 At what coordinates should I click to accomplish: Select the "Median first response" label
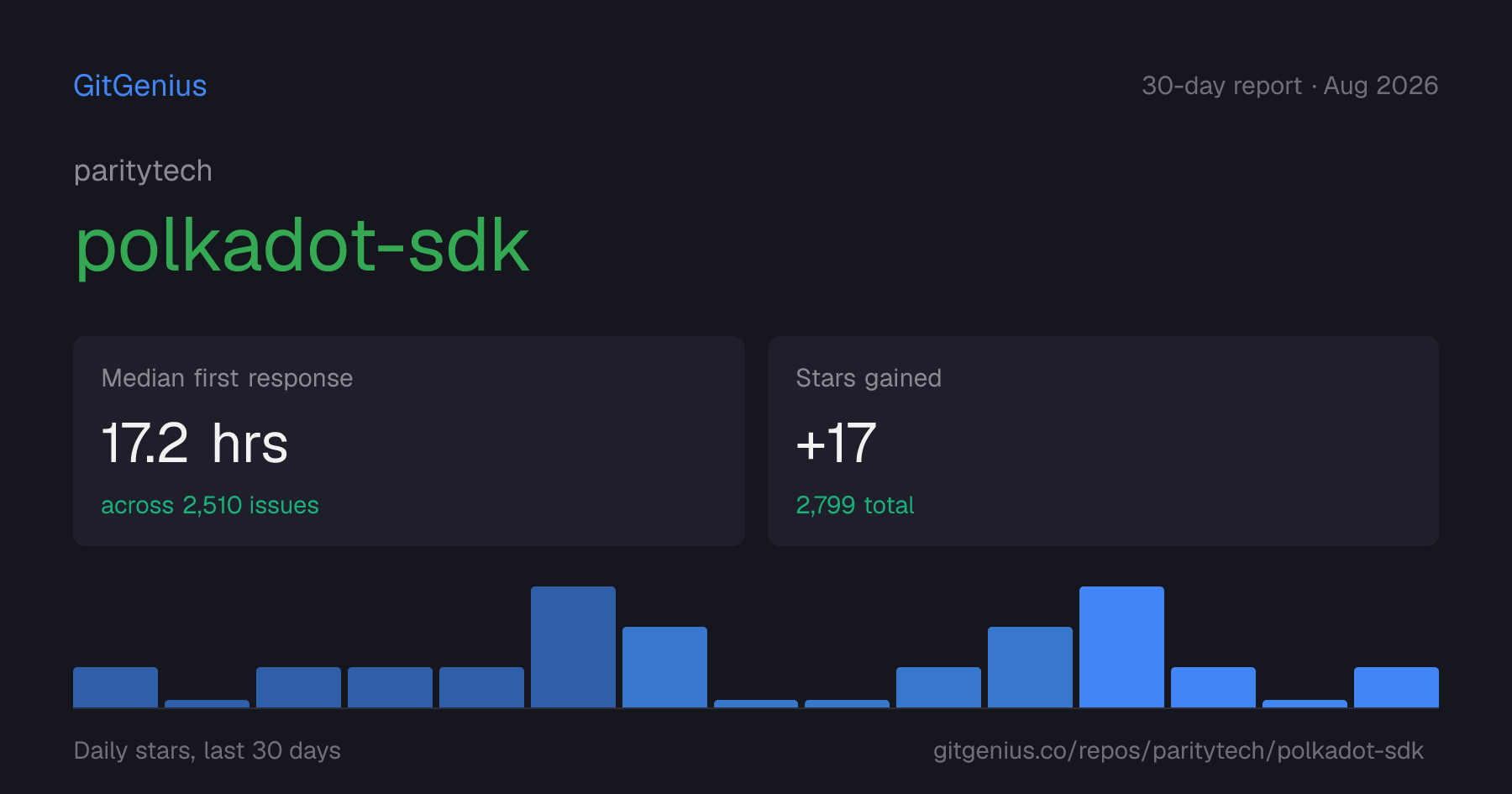[x=227, y=378]
